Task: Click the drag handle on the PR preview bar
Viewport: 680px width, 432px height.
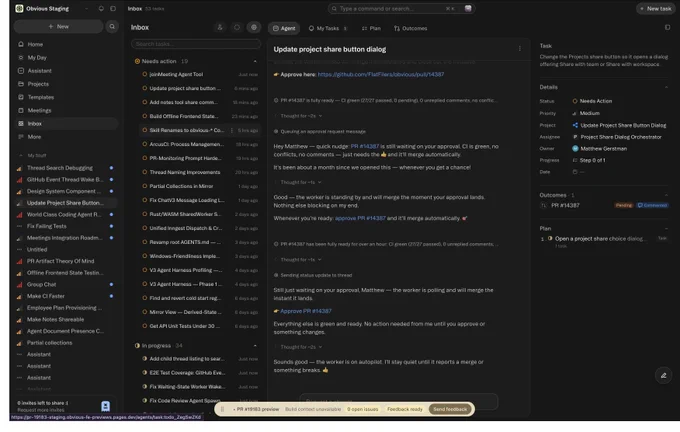Action: [x=222, y=409]
